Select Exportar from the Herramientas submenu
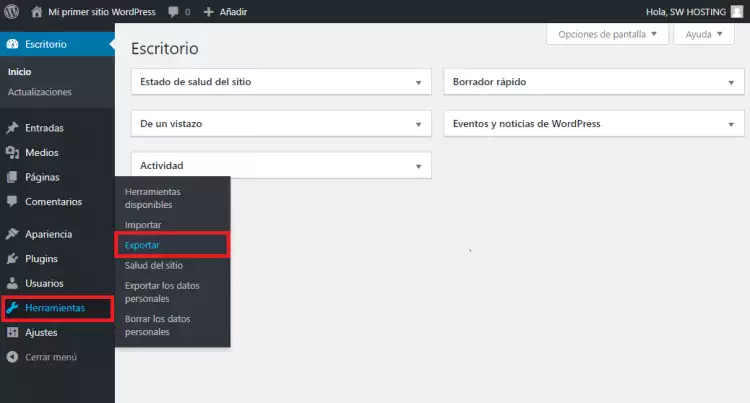 [142, 245]
